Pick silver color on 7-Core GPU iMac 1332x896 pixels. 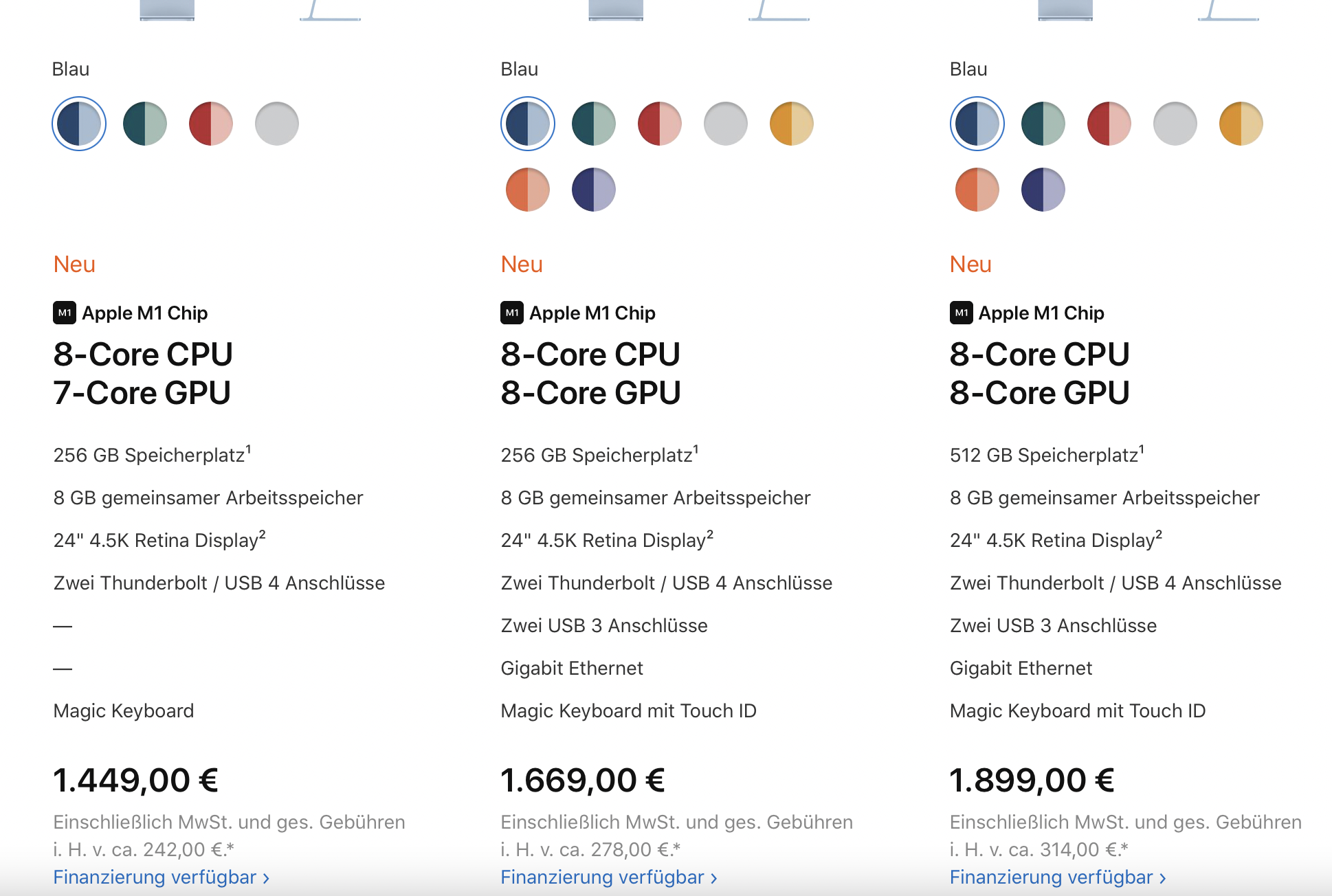tap(277, 124)
